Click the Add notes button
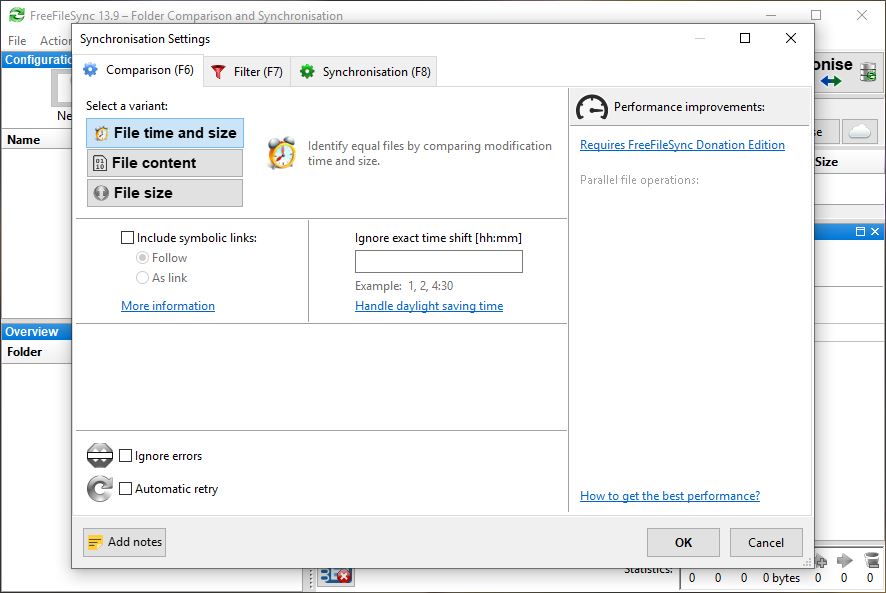The image size is (886, 593). 124,542
